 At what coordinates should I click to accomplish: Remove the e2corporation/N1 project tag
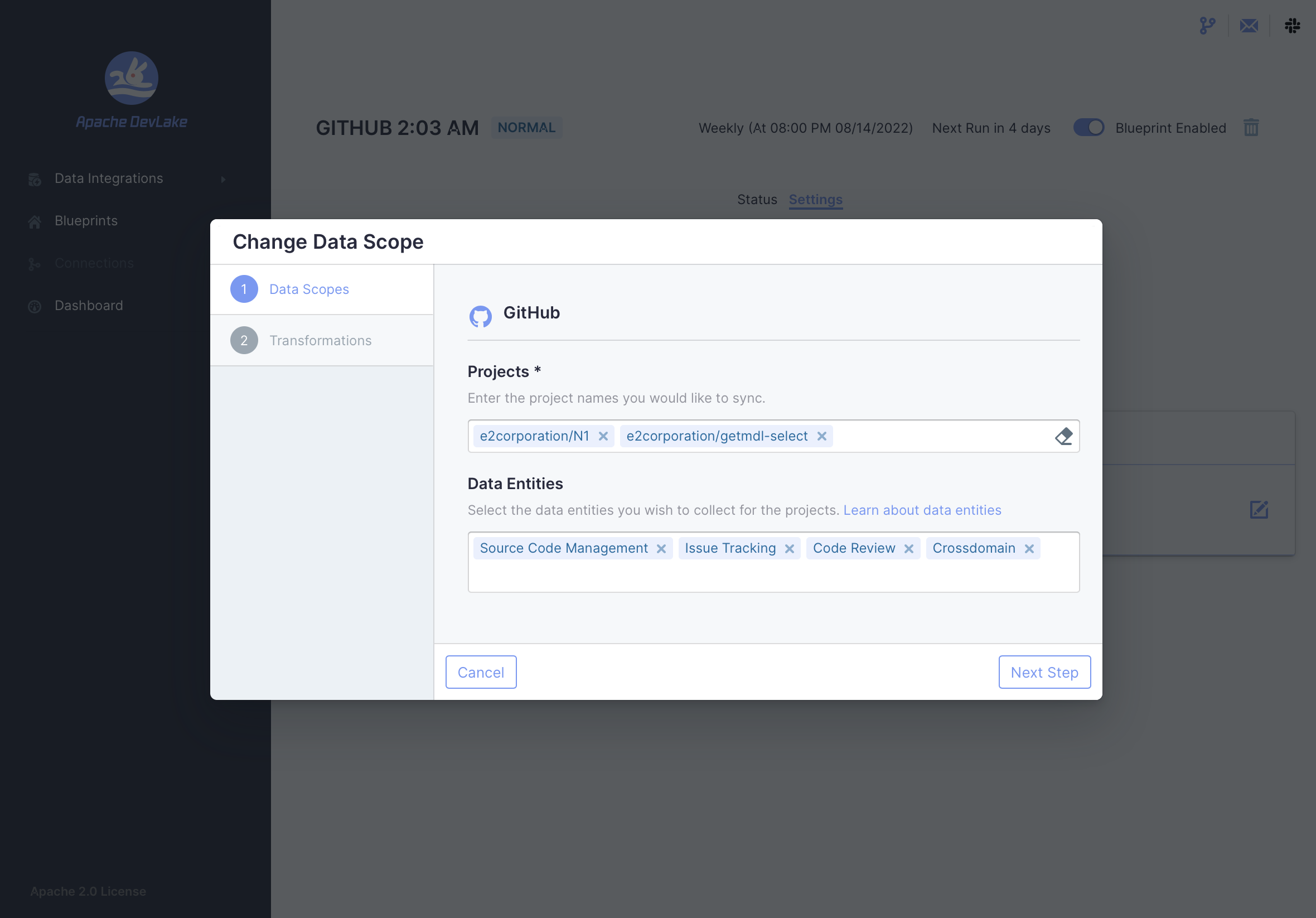pos(603,436)
